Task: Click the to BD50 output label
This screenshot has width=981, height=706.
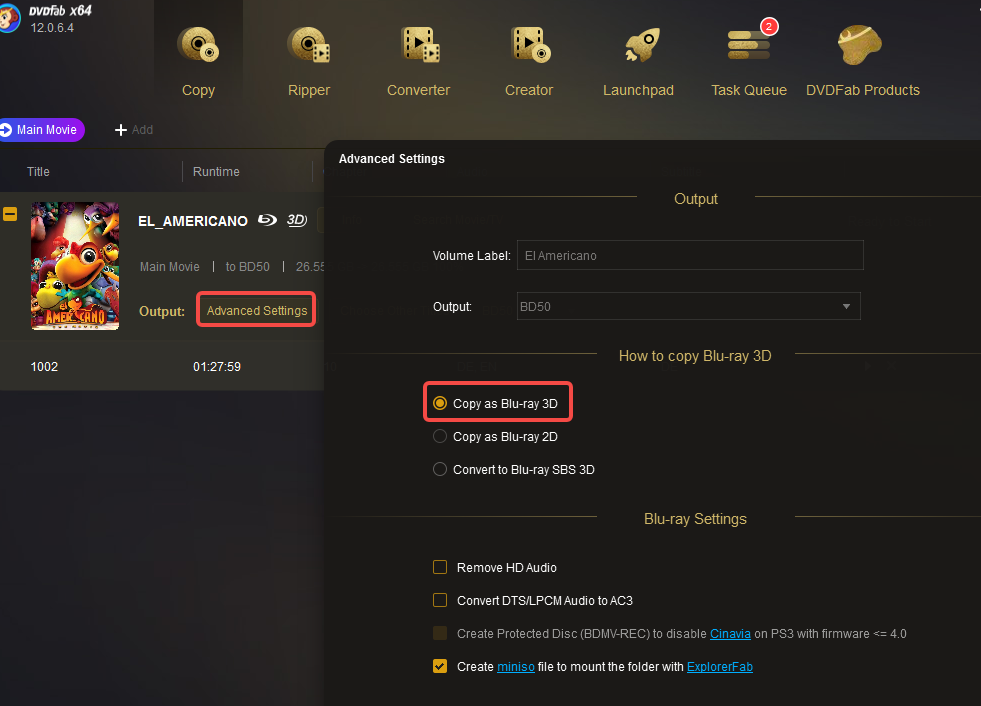Action: click(x=248, y=267)
